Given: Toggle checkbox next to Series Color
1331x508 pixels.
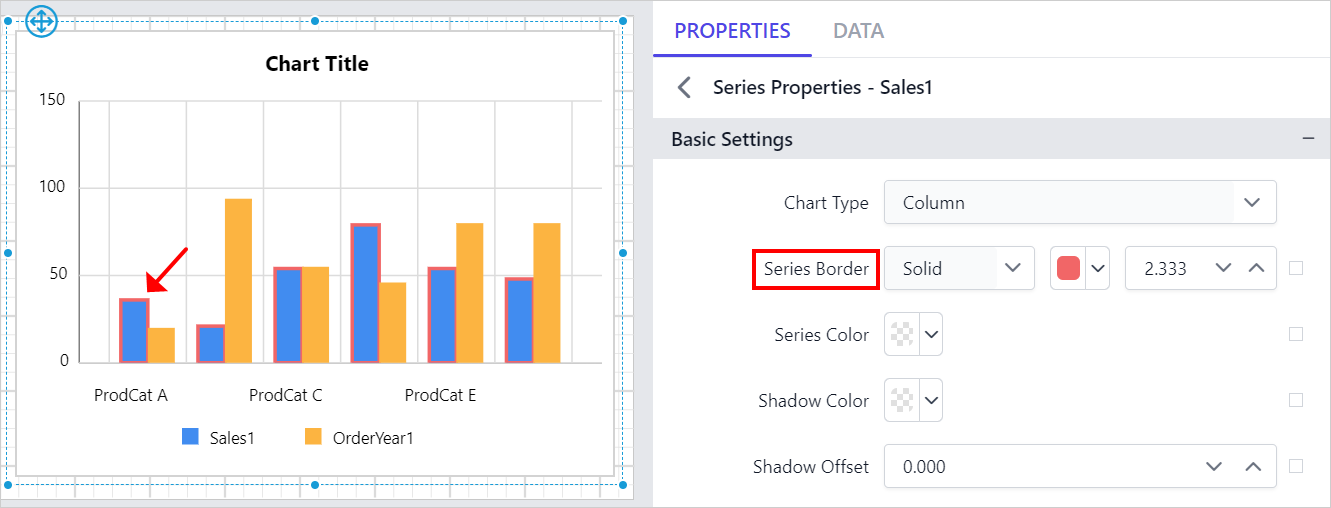Looking at the screenshot, I should pyautogui.click(x=1296, y=334).
